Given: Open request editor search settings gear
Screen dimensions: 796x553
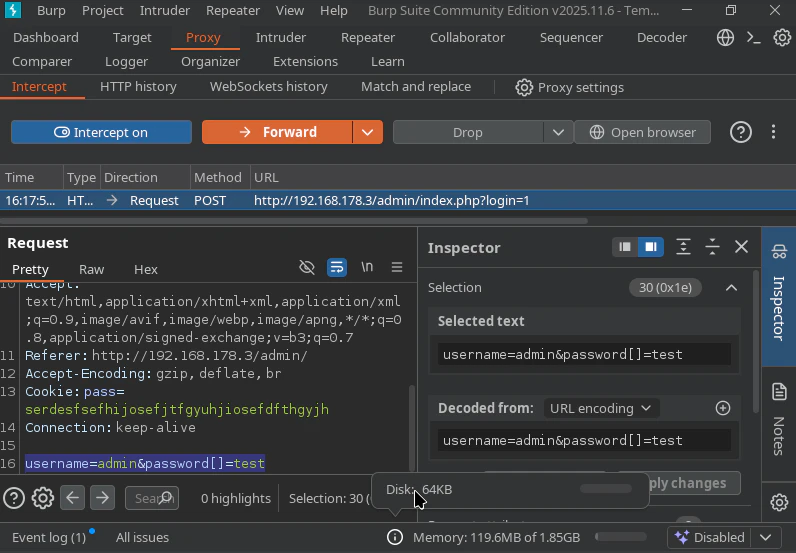Looking at the screenshot, I should (43, 498).
